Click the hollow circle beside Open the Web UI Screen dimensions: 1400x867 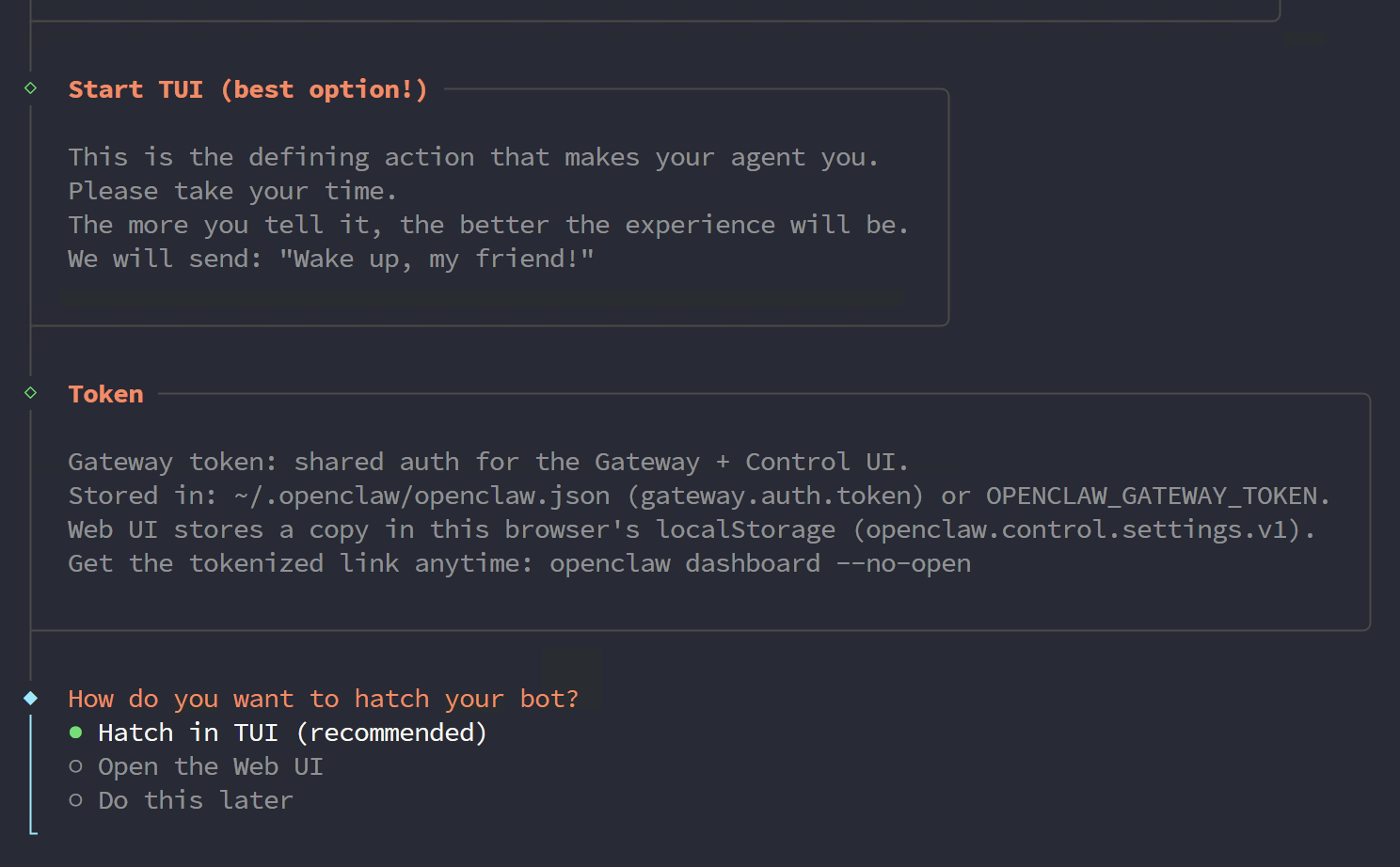tap(75, 766)
